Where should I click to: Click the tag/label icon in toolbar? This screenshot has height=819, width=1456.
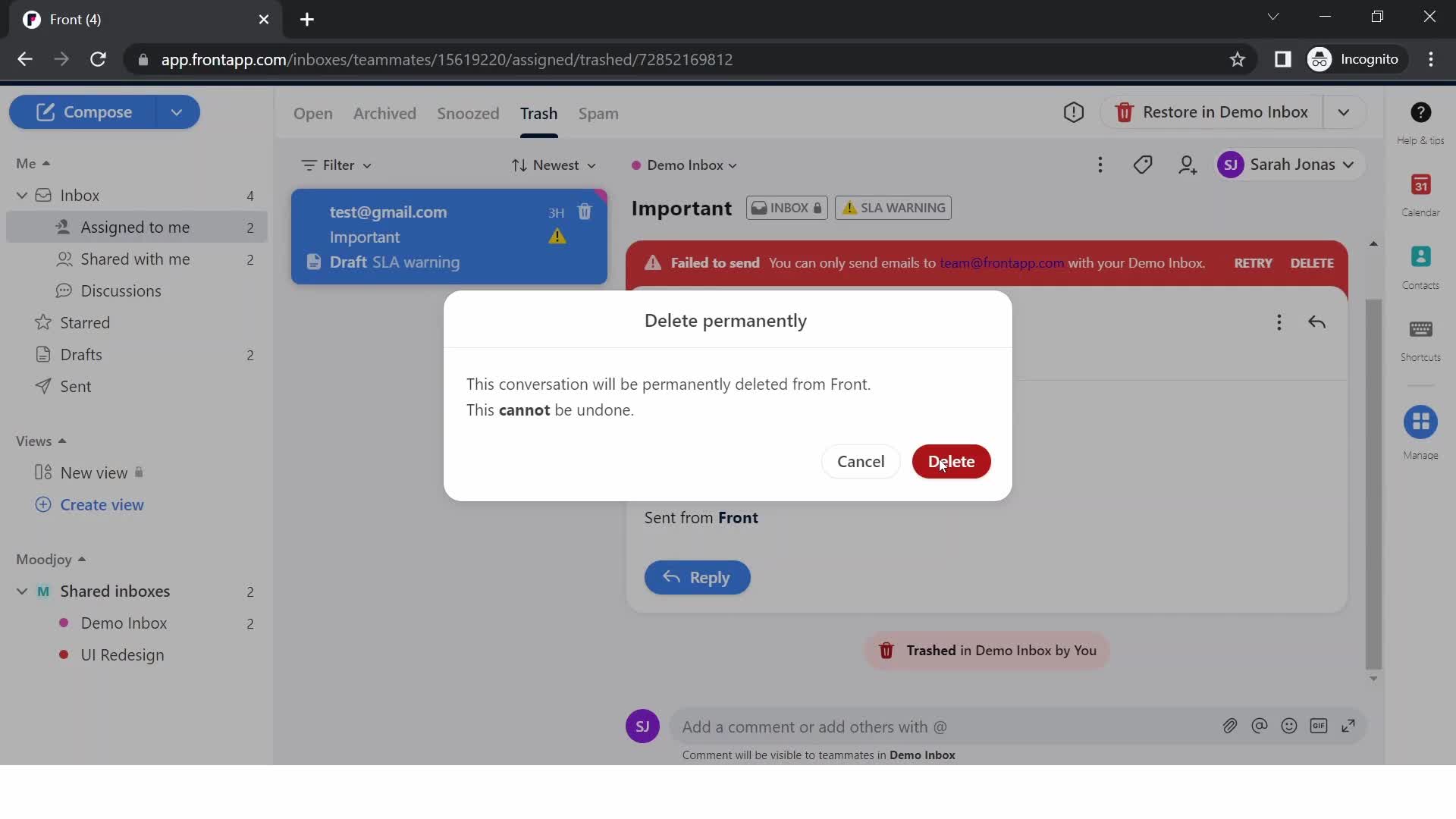1143,164
